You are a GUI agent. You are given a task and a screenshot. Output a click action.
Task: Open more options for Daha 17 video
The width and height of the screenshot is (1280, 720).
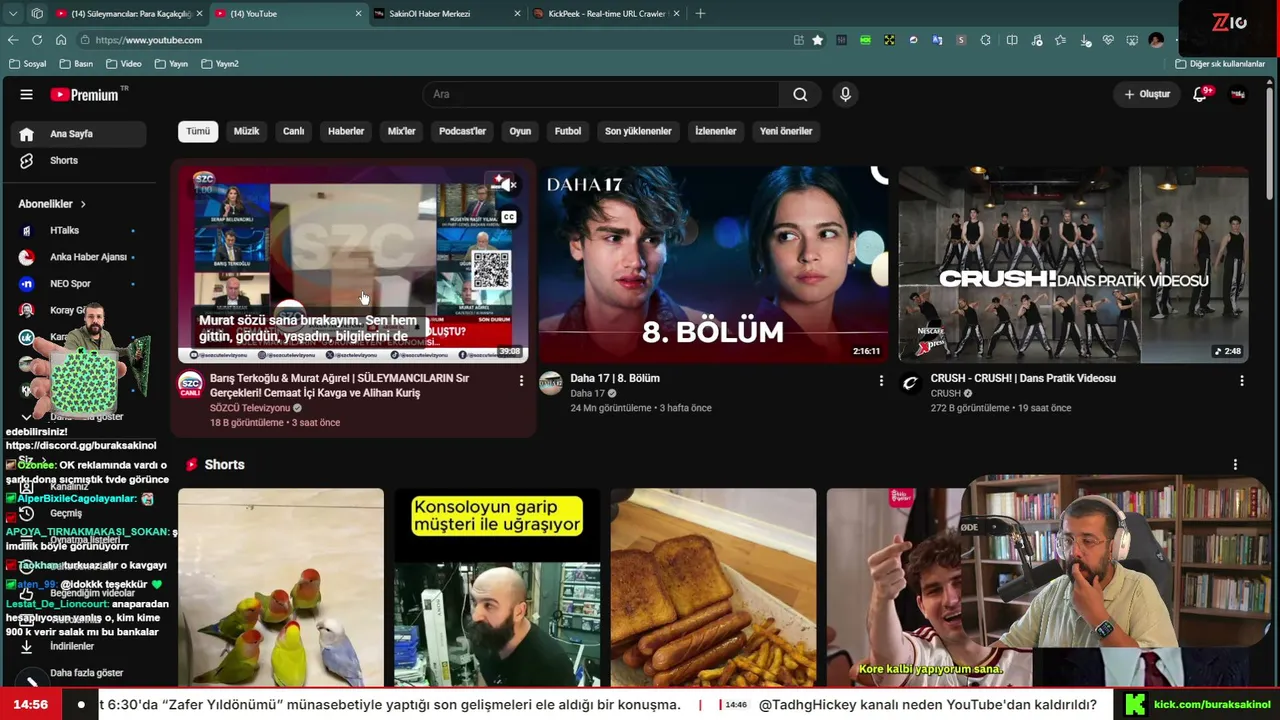point(881,381)
